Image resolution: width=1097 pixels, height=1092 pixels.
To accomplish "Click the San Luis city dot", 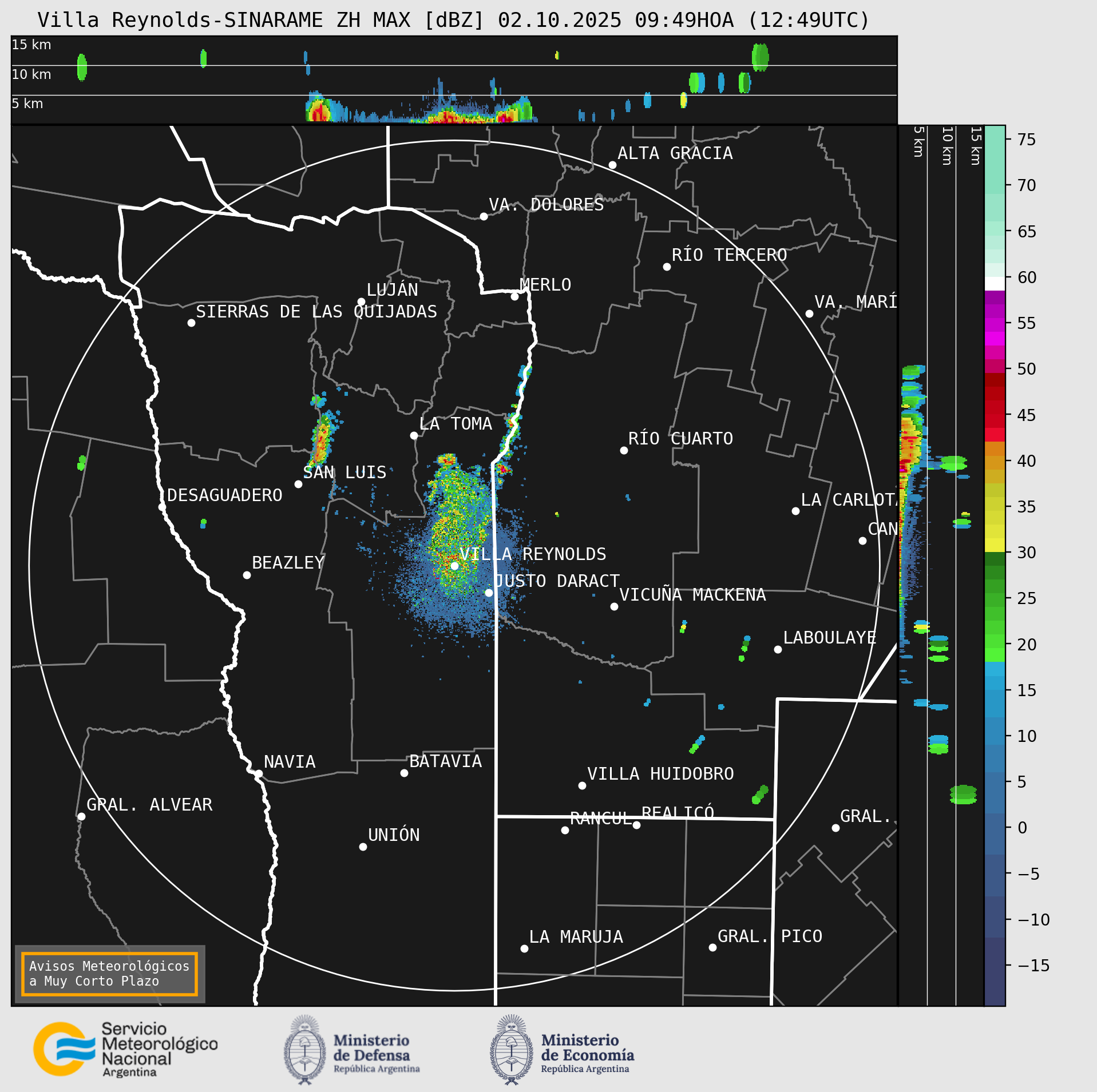I will 298,484.
